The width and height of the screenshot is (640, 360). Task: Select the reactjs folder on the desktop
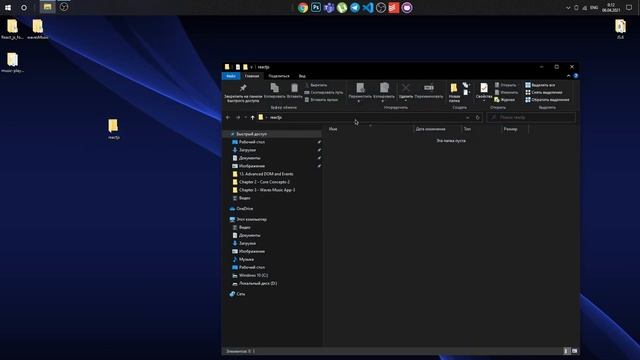pyautogui.click(x=113, y=129)
